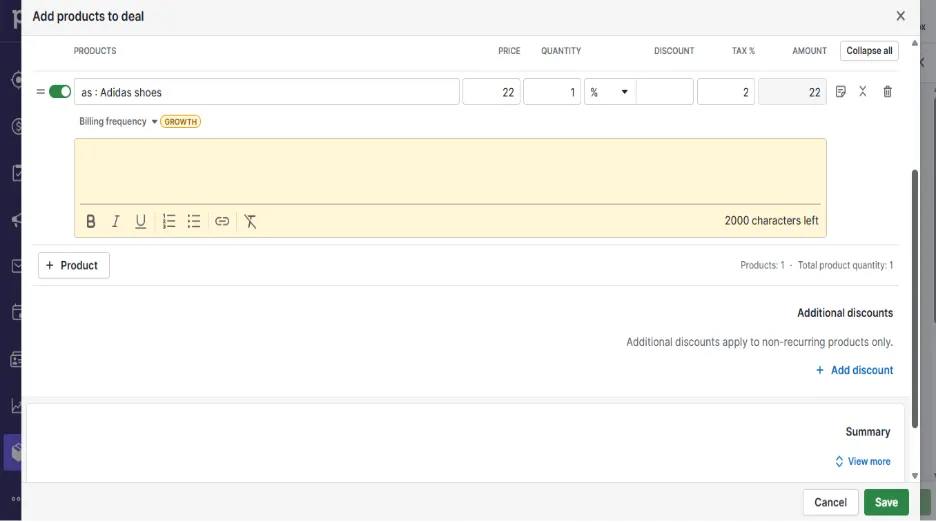Click the scrollbar down arrow
936x522 pixels.
tap(915, 476)
